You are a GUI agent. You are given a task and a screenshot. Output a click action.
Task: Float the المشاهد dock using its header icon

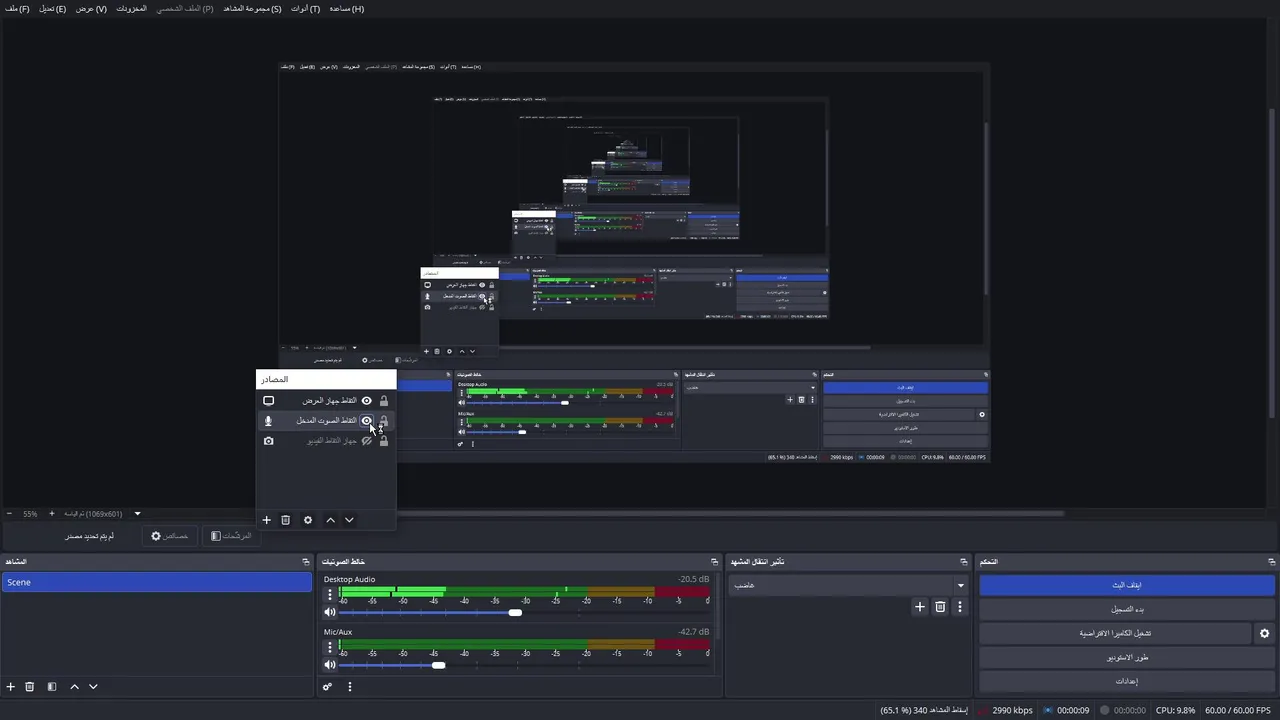306,562
